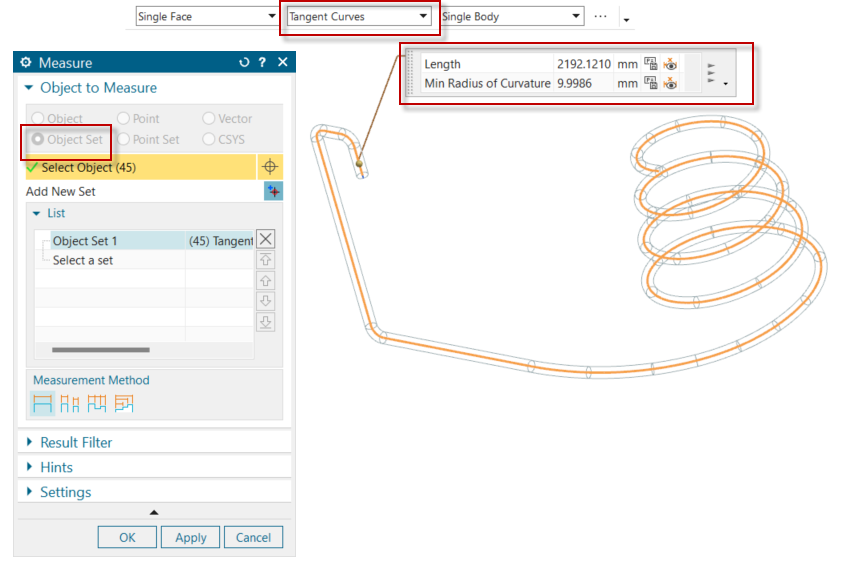Click the save icon in the Length row
Screen dimensions: 842x562
click(x=651, y=64)
